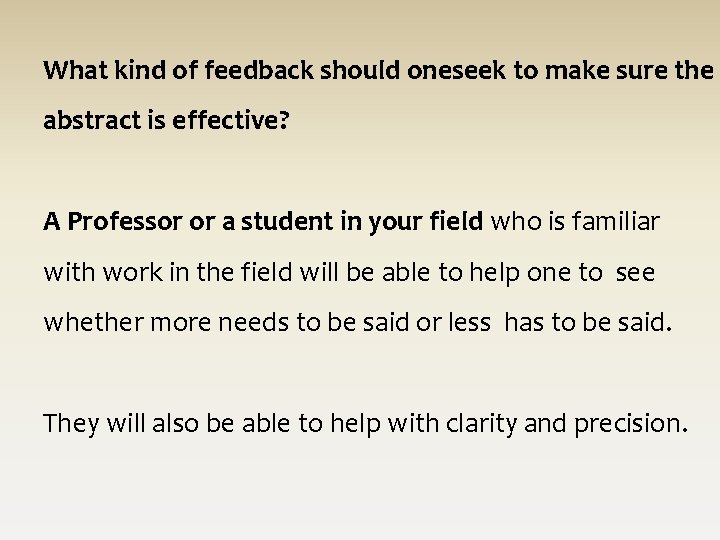The image size is (720, 540).
Task: Click 'abstract is effective?' heading line
Action: click(x=166, y=120)
